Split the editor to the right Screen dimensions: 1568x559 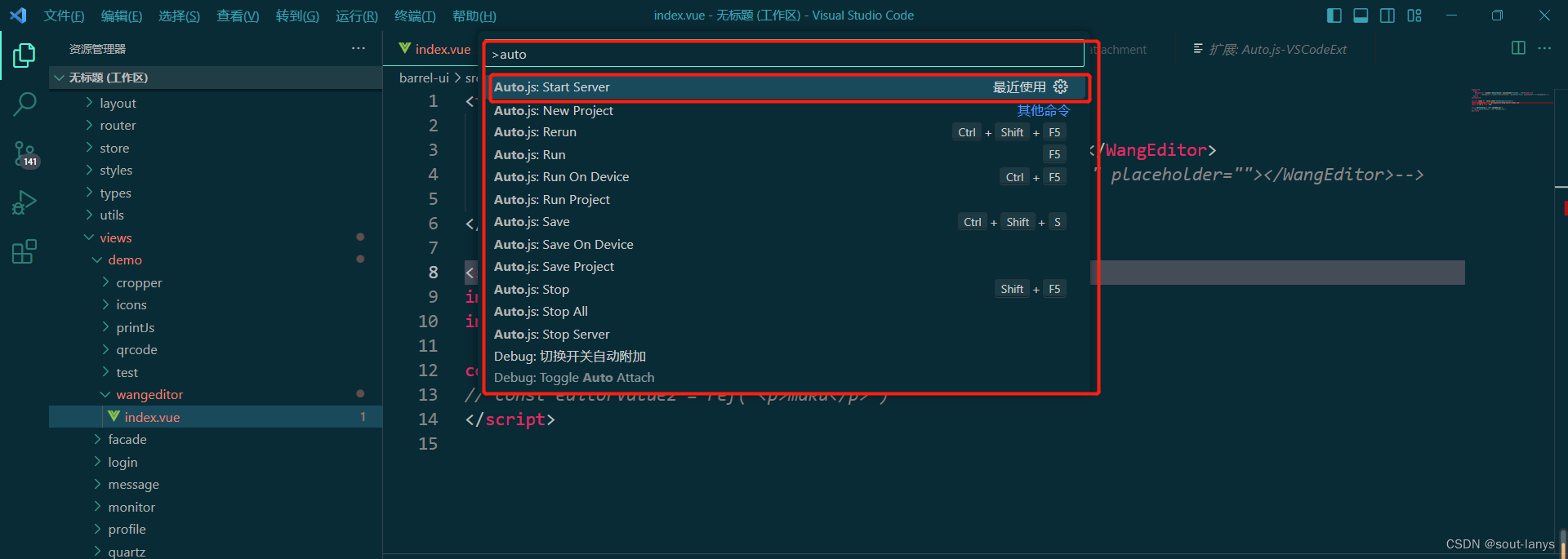click(1518, 48)
